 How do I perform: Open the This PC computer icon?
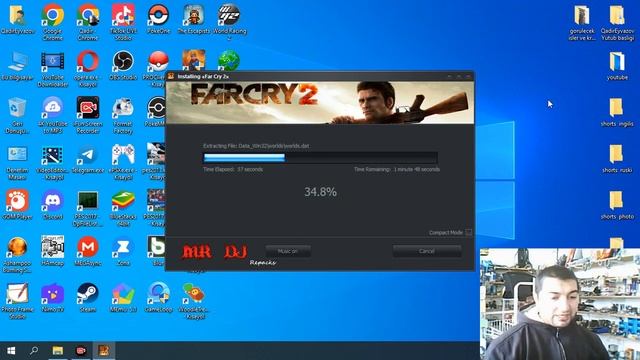[18, 66]
